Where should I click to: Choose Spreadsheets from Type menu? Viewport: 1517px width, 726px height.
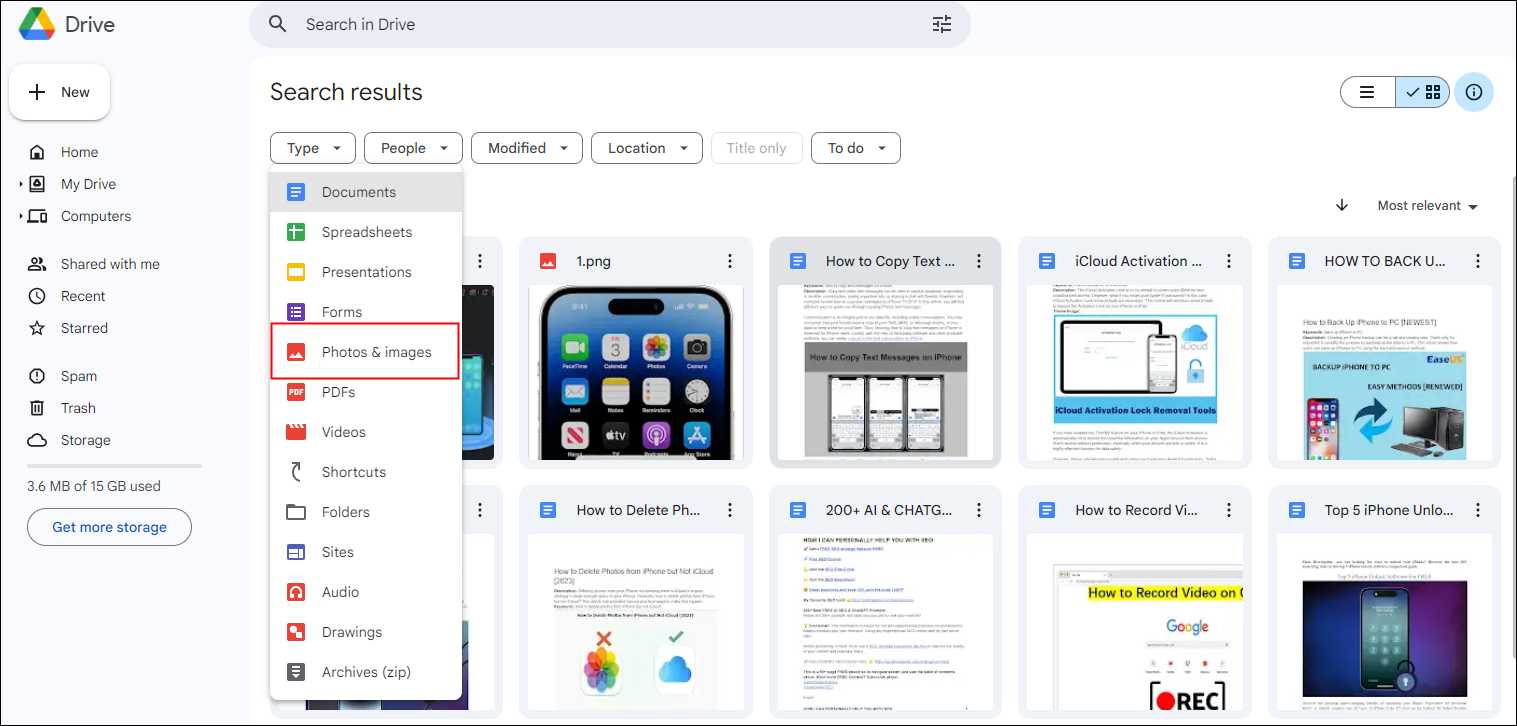[366, 232]
